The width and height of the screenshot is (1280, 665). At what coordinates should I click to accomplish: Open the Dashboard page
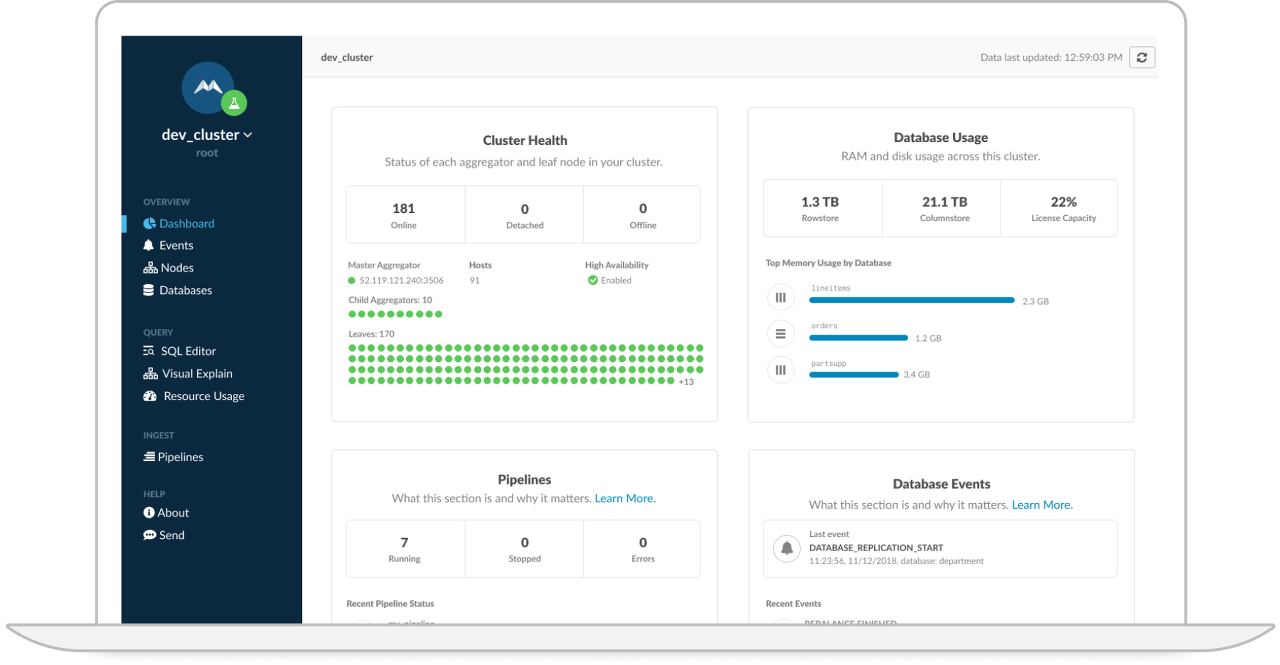point(186,224)
